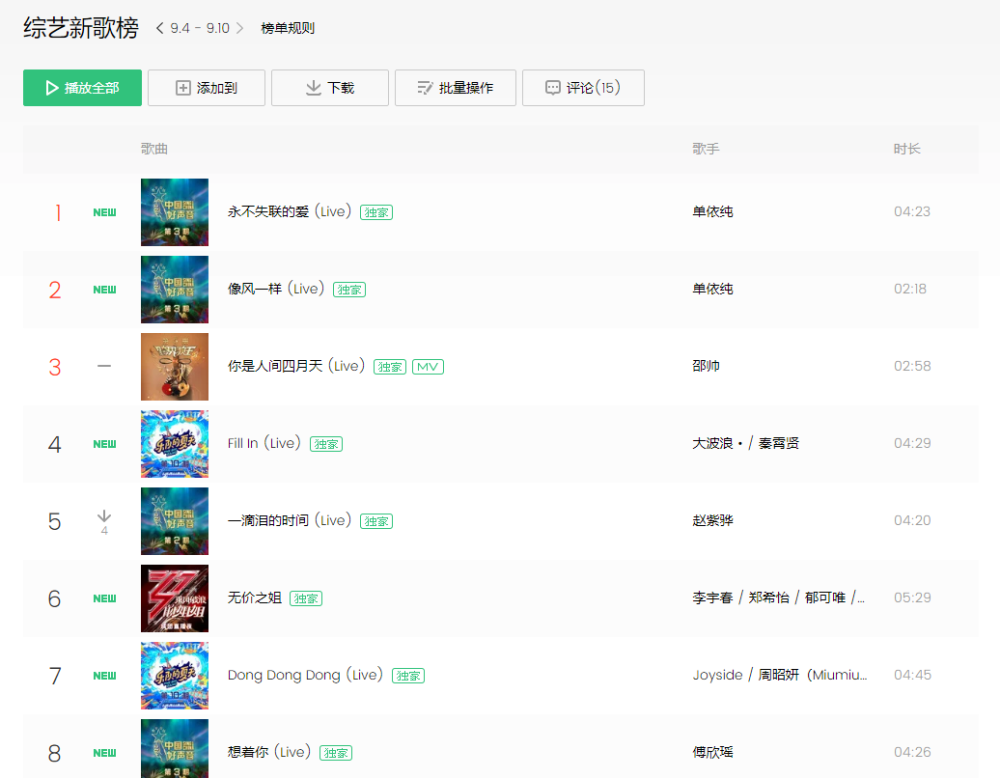This screenshot has width=1000, height=778.
Task: Click 独家 badge next to Dong Dong Dong
Action: [409, 675]
